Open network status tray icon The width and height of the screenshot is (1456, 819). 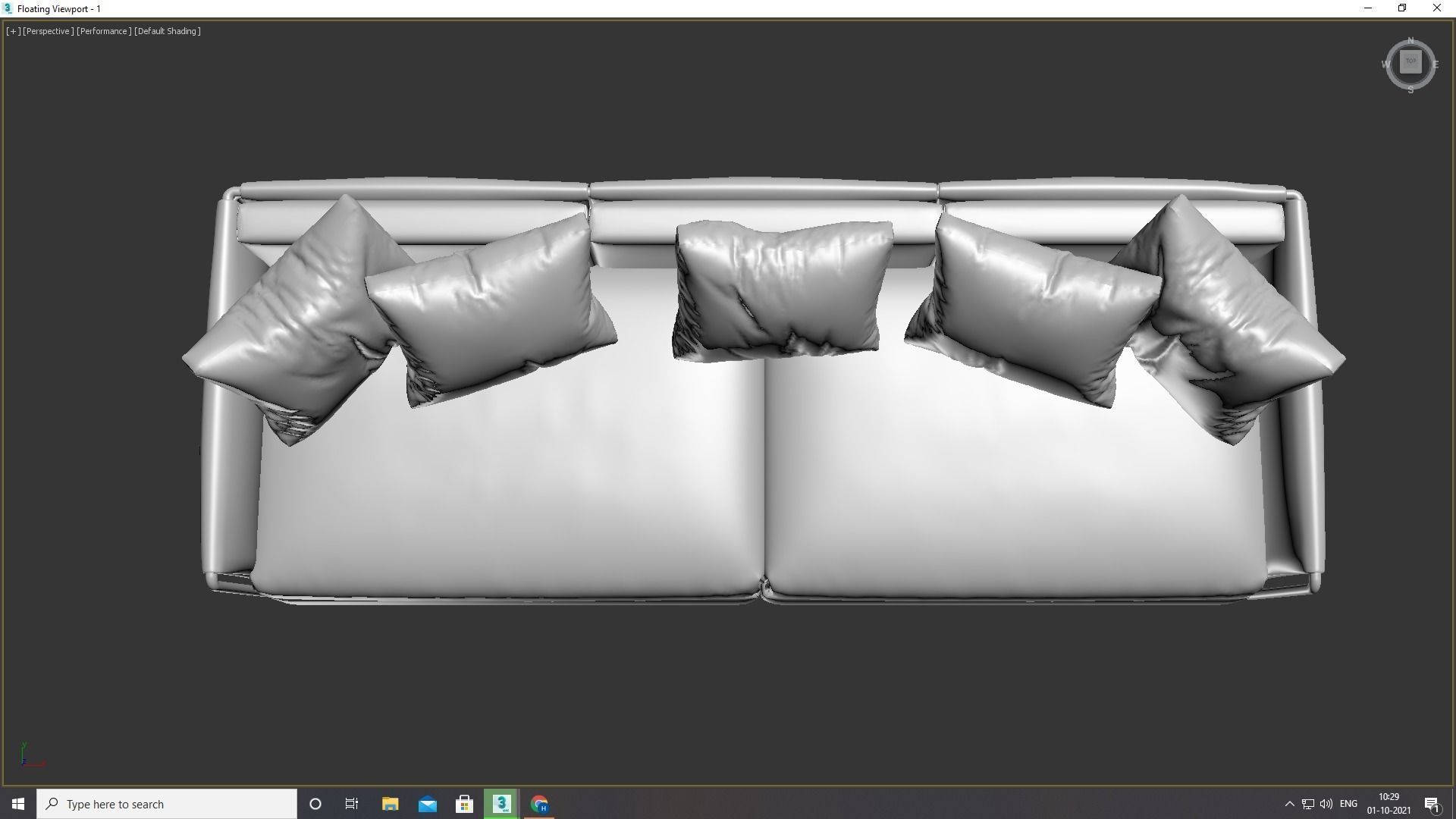(x=1308, y=804)
